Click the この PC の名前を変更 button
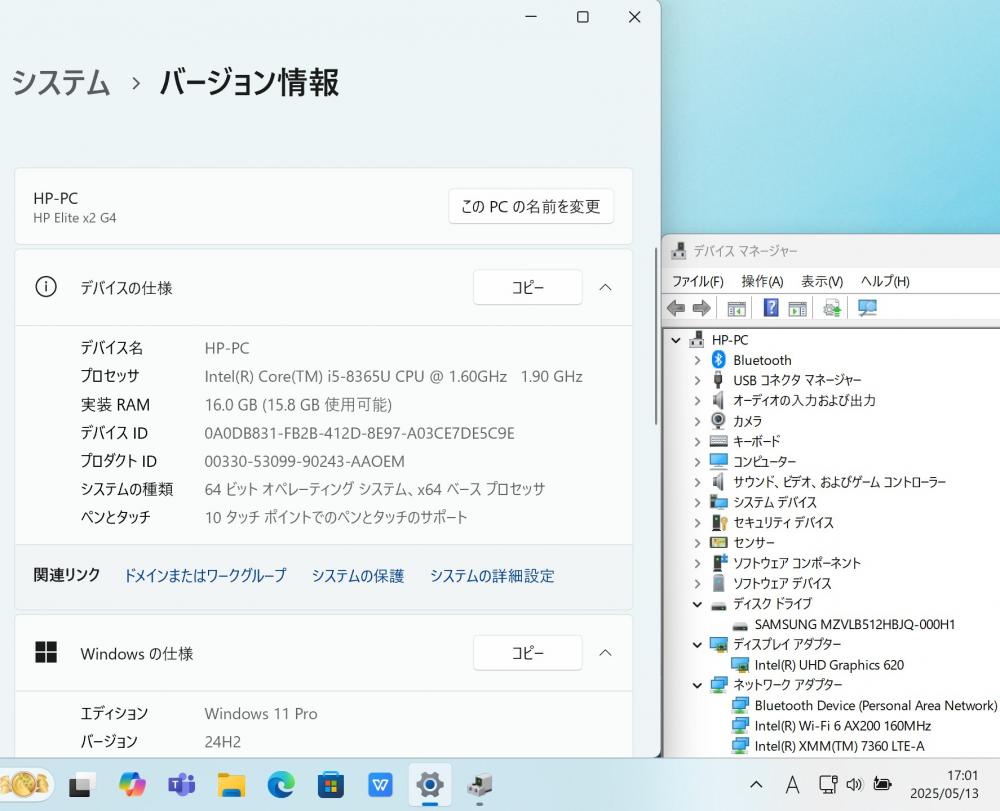This screenshot has width=1000, height=811. click(531, 206)
